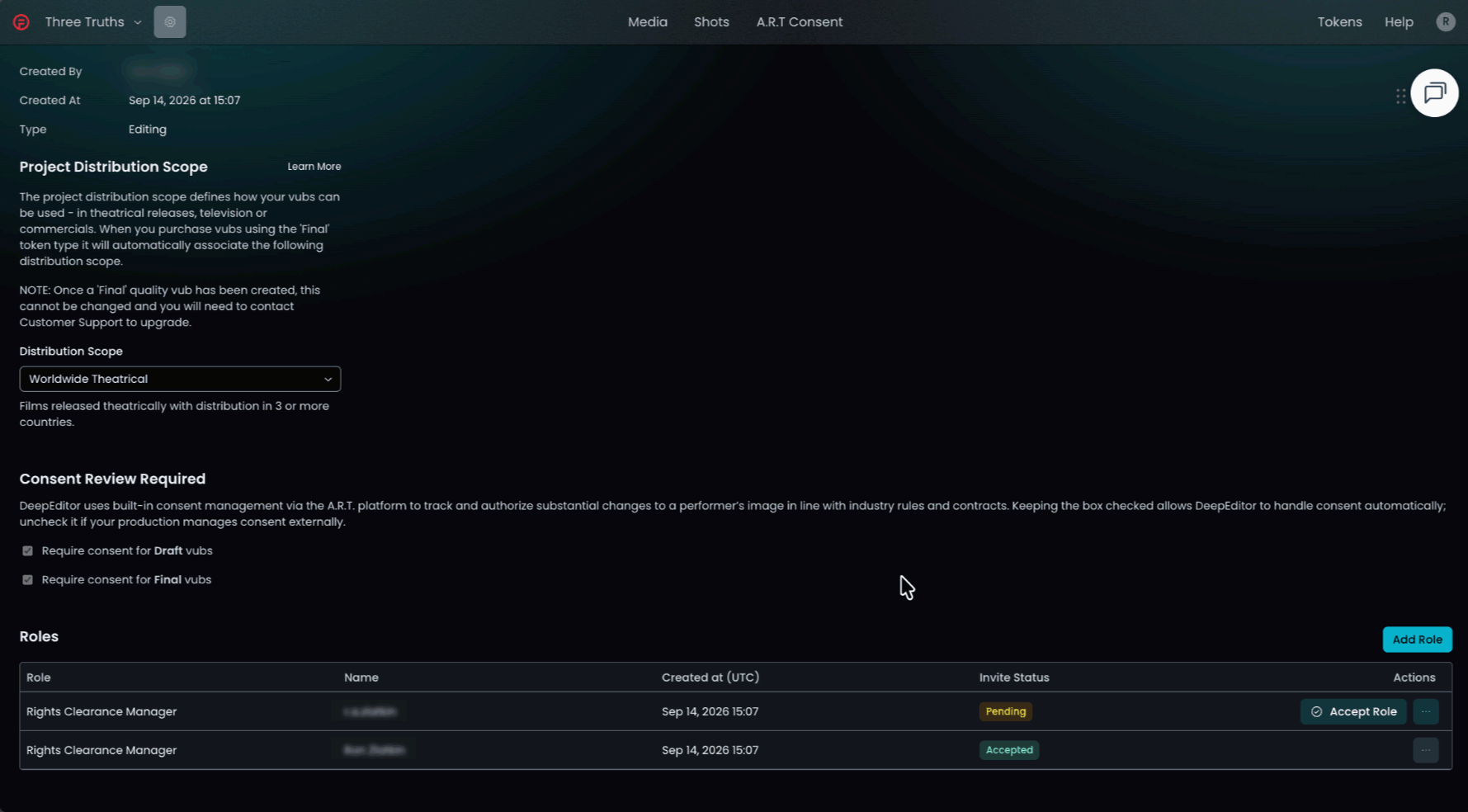Click the Accept Role button

[1353, 711]
